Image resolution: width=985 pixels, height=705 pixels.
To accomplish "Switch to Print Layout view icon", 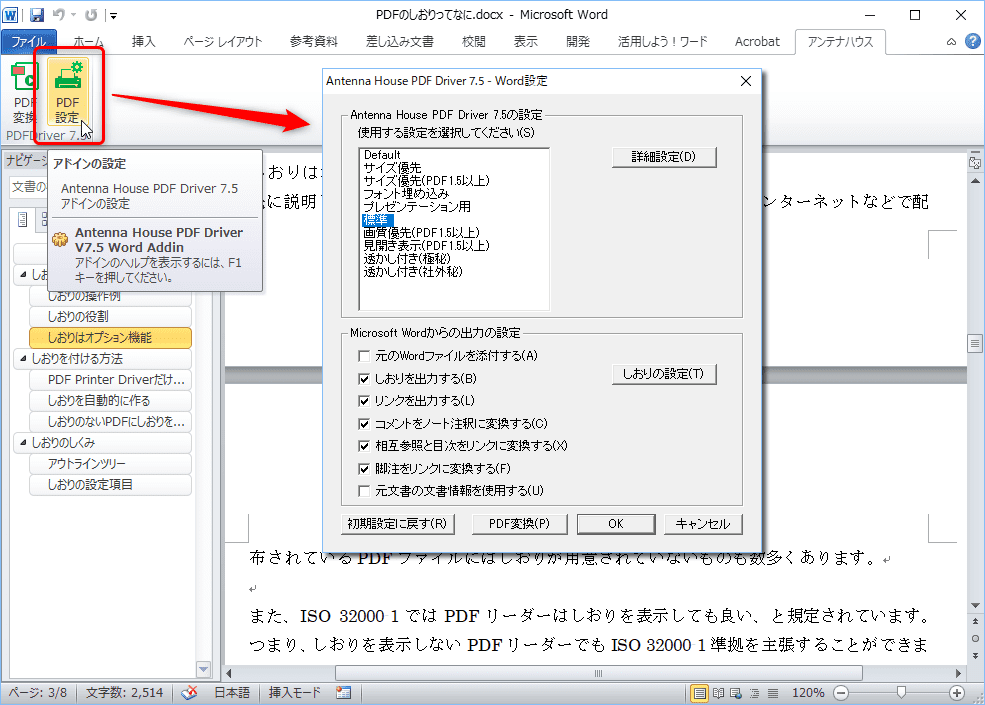I will pyautogui.click(x=700, y=693).
